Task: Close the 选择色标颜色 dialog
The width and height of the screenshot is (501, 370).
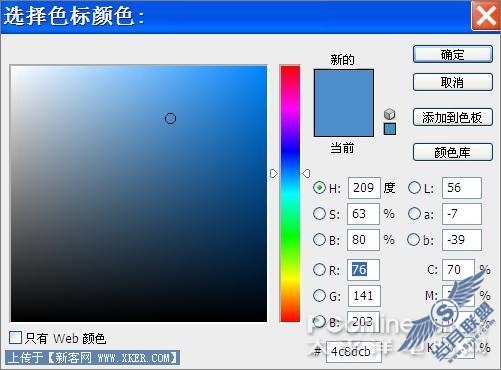Action: (486, 16)
